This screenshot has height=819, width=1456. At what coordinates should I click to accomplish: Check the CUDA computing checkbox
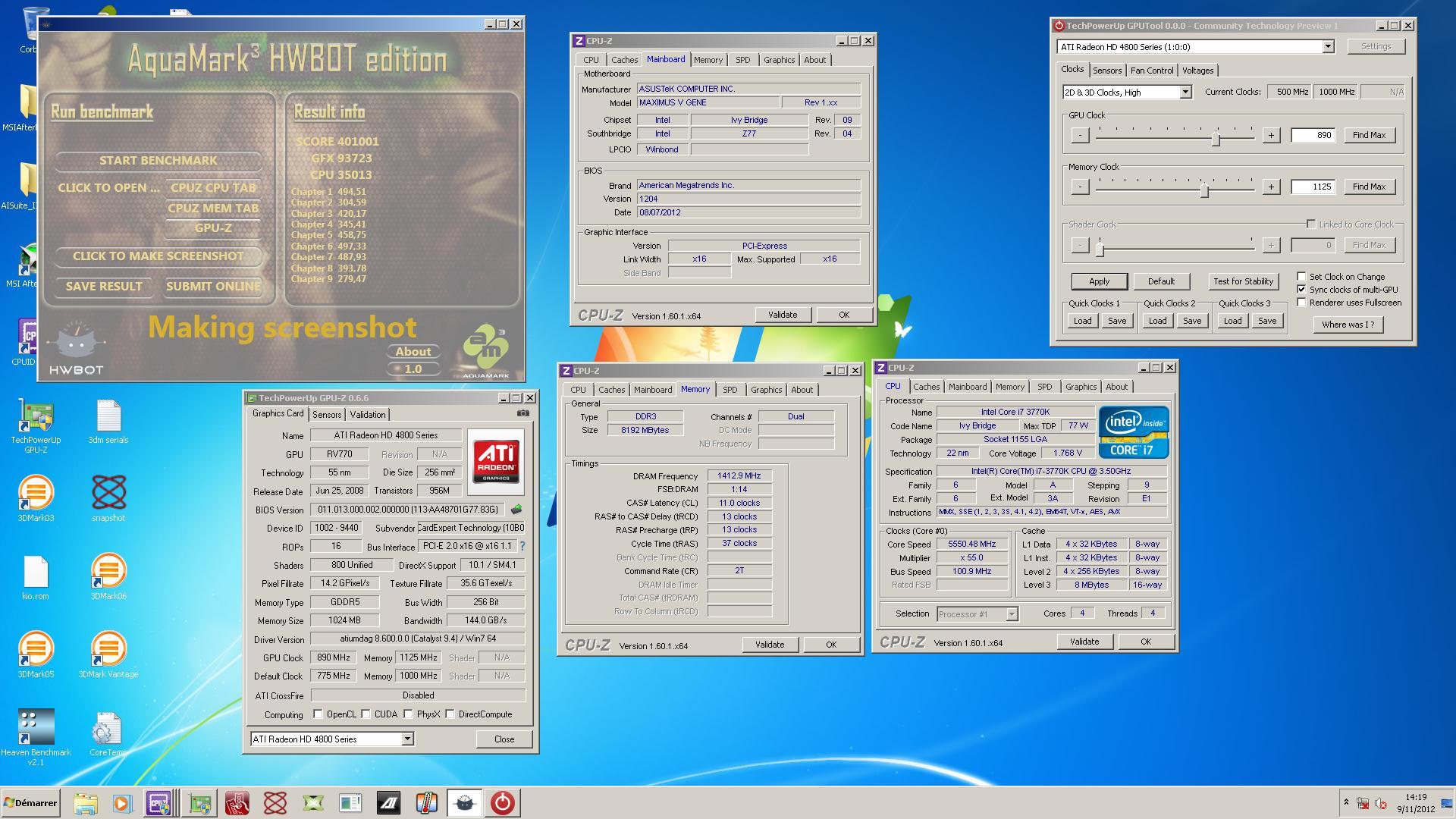(x=366, y=714)
